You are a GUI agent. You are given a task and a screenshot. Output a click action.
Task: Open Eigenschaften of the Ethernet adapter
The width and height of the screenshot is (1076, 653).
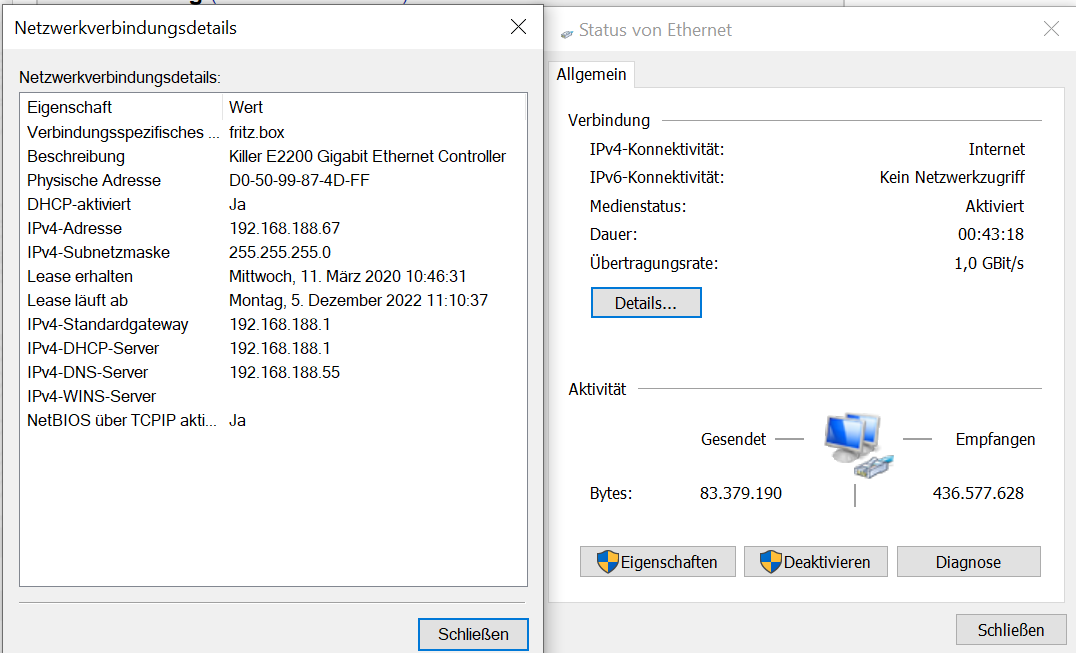pos(657,562)
